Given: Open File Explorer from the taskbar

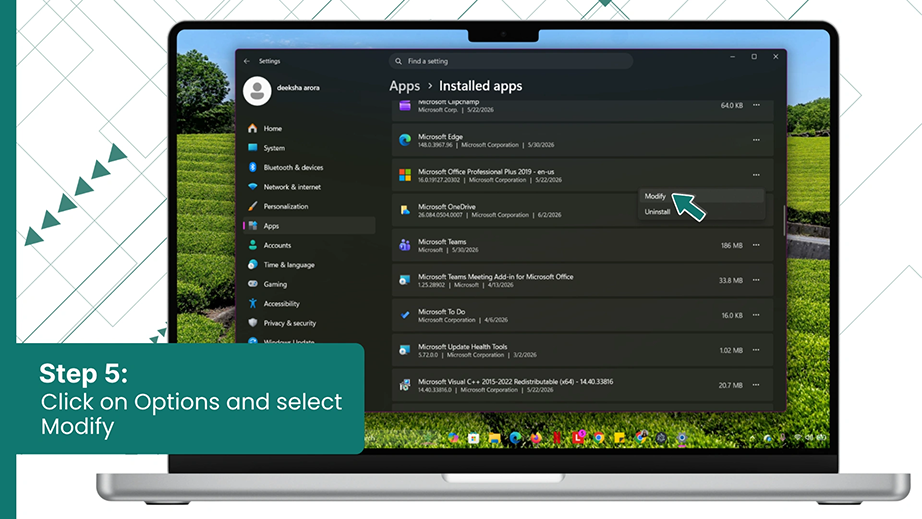Looking at the screenshot, I should point(495,438).
